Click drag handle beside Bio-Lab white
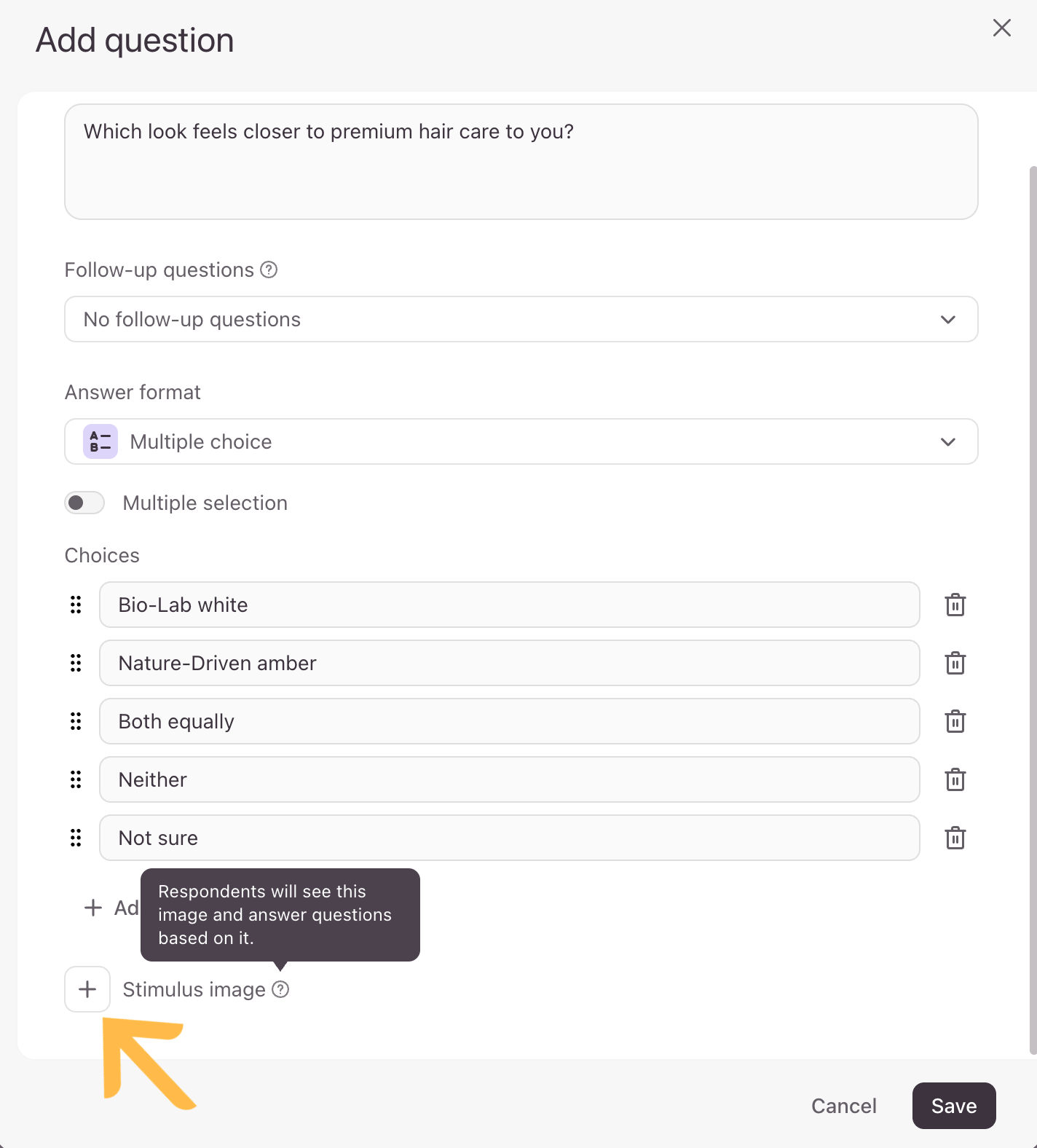 click(76, 605)
